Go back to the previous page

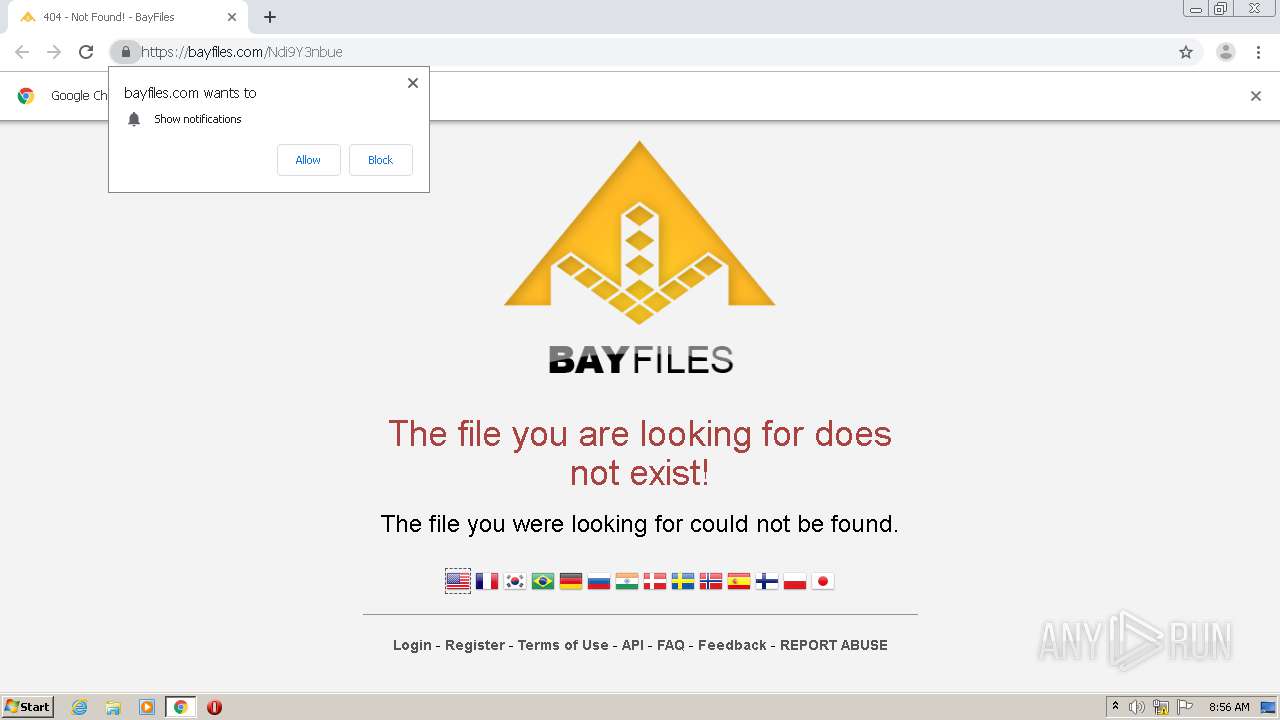tap(22, 52)
